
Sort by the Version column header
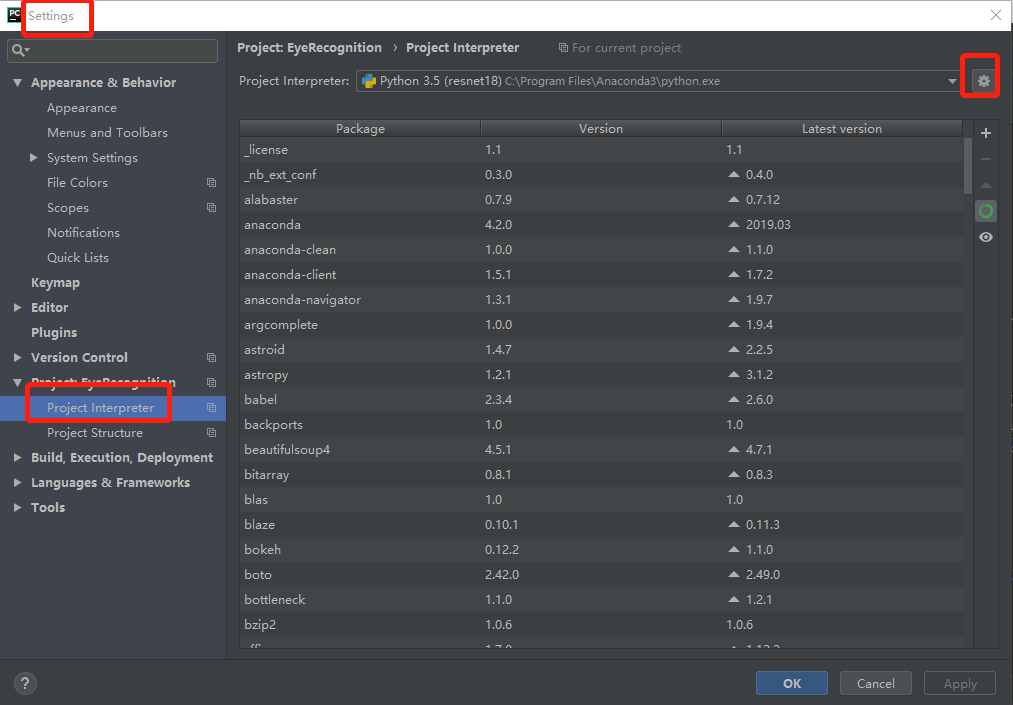pyautogui.click(x=601, y=129)
